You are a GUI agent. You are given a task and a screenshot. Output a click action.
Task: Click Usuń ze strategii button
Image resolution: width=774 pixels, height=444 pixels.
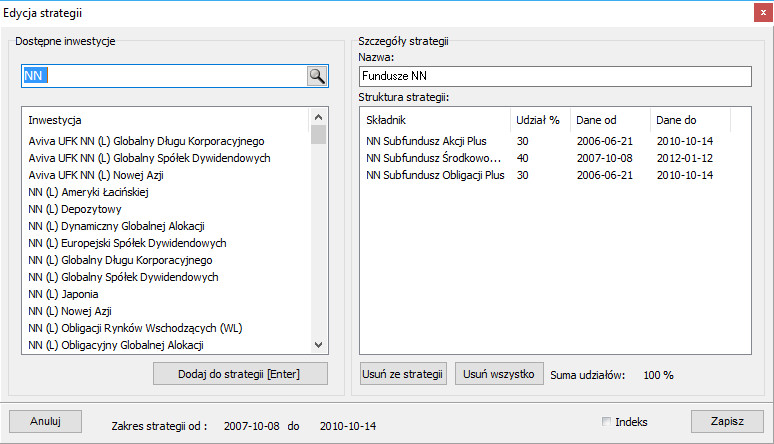click(x=402, y=374)
